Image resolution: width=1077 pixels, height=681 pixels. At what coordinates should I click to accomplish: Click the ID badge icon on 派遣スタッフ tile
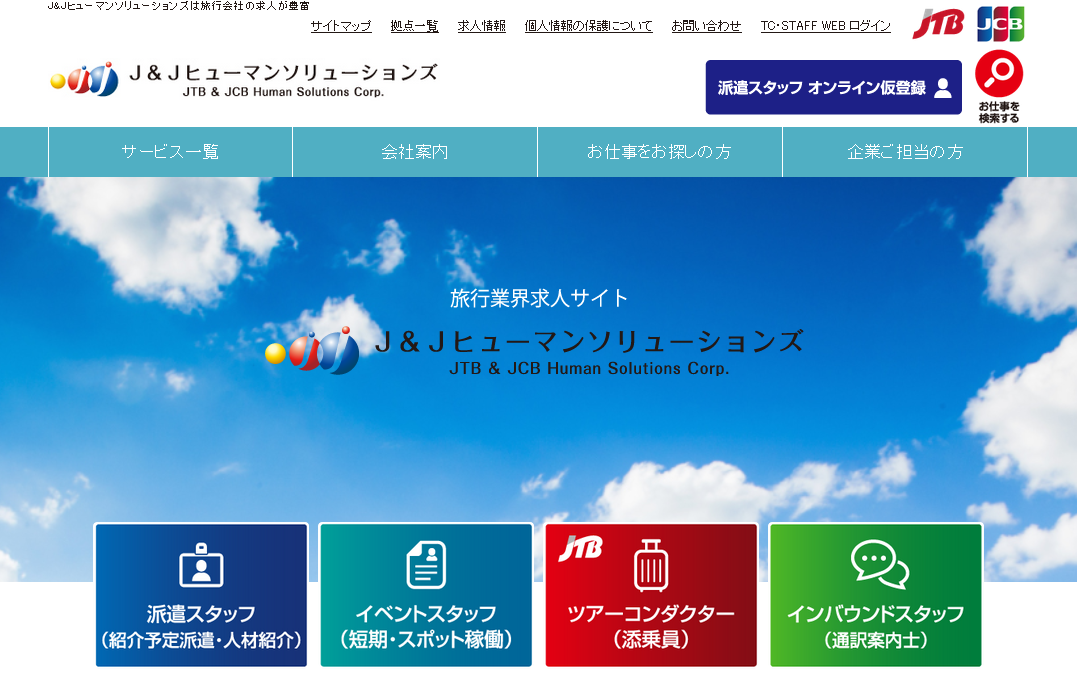pos(201,565)
